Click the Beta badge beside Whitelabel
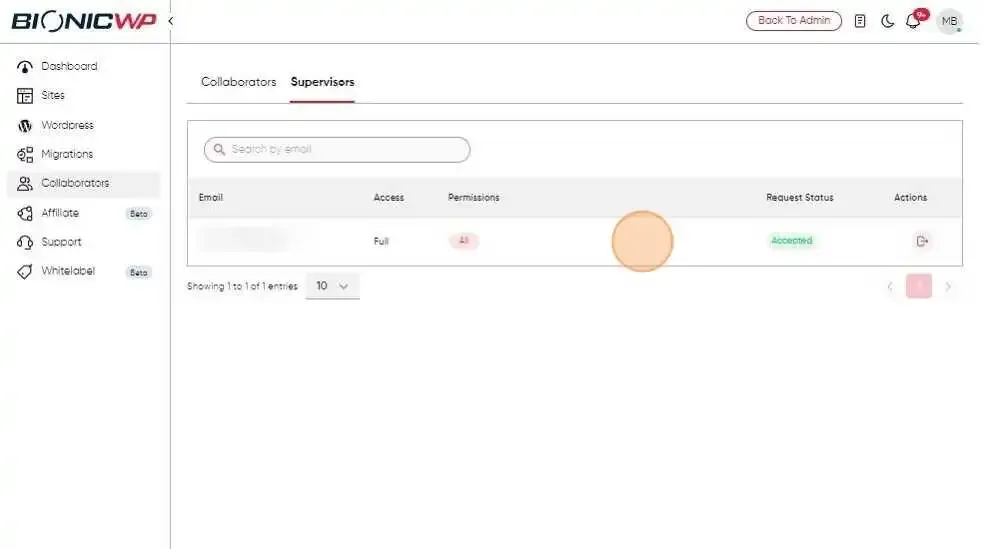This screenshot has height=549, width=984. coord(139,272)
